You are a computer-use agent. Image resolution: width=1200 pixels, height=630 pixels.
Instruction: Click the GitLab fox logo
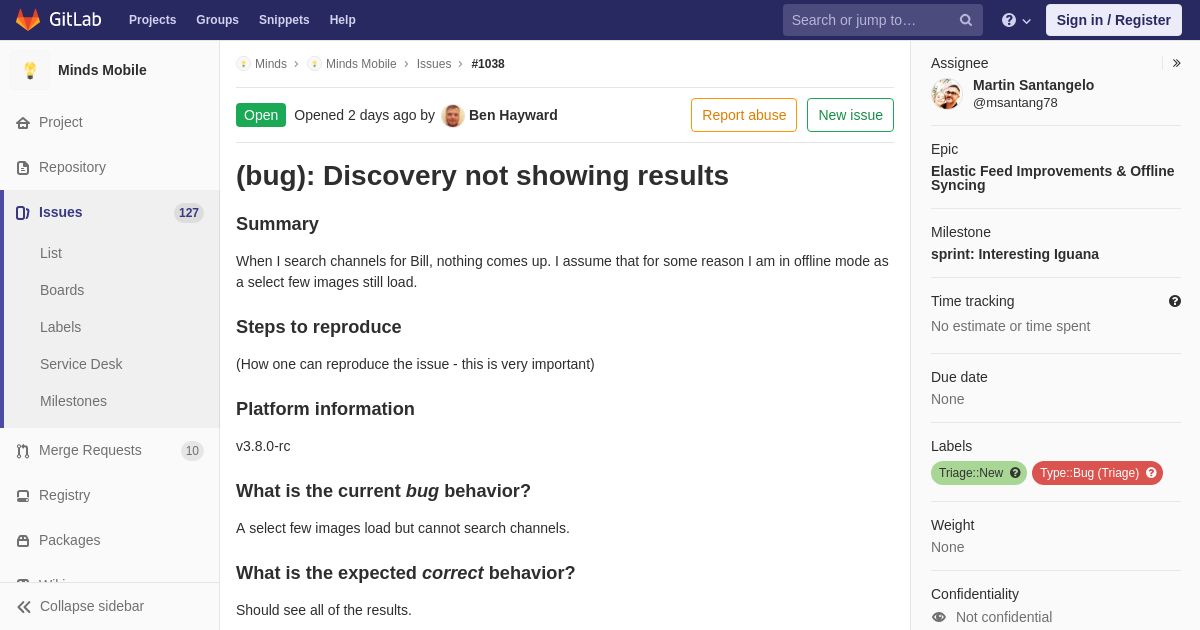tap(28, 20)
